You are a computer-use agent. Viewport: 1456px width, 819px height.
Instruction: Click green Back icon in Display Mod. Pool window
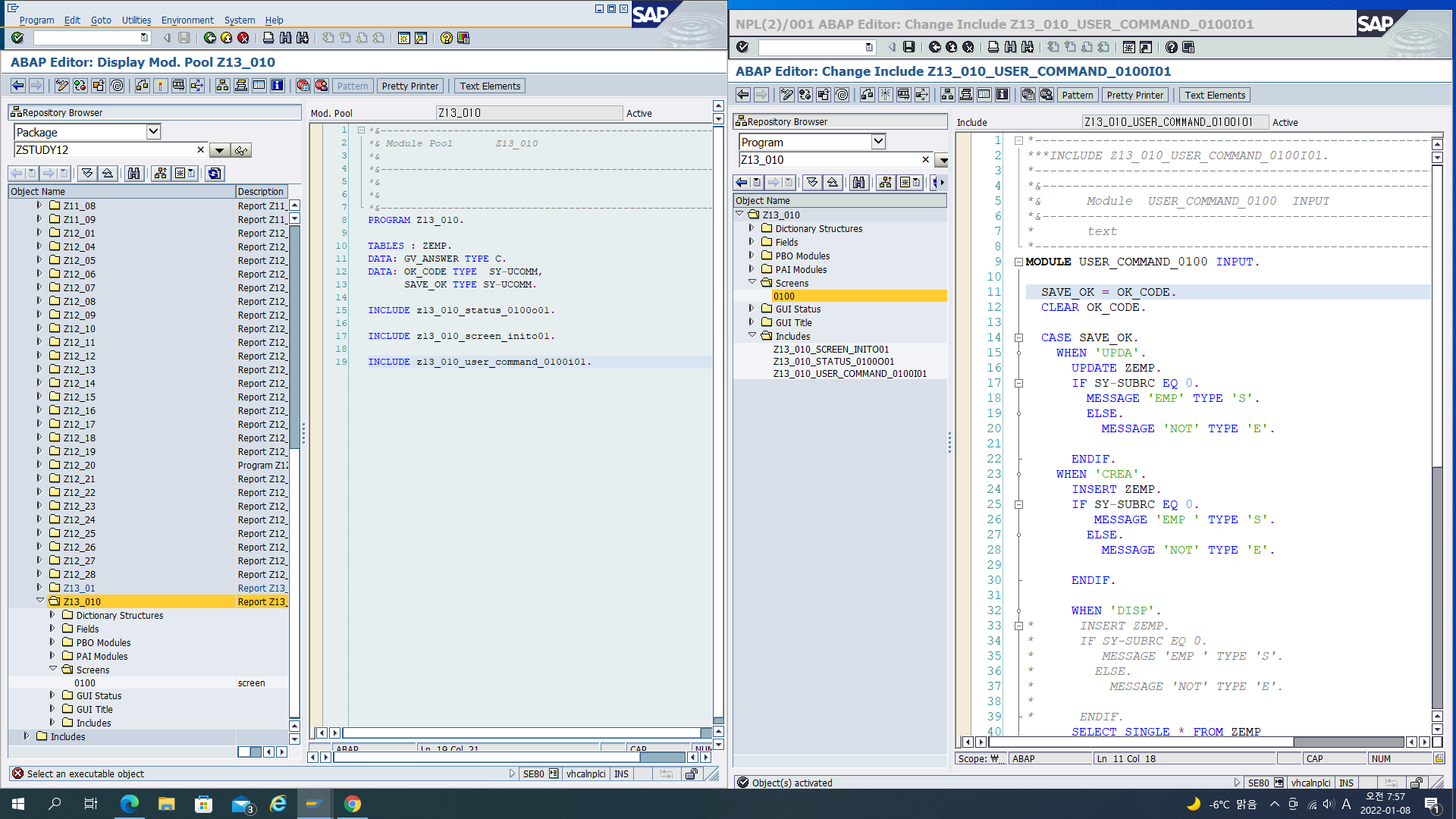coord(210,38)
